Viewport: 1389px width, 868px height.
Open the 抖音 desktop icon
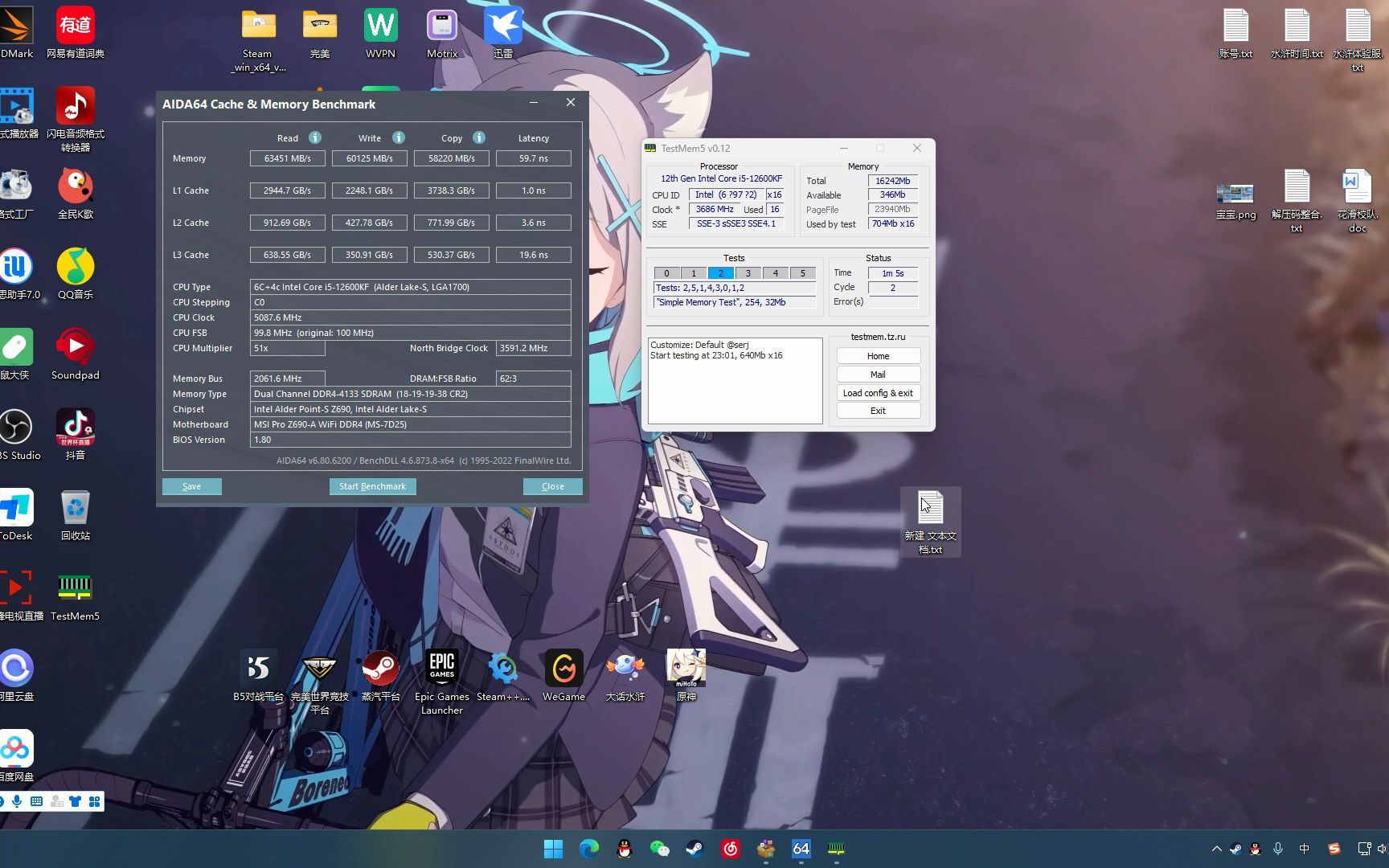pyautogui.click(x=76, y=434)
